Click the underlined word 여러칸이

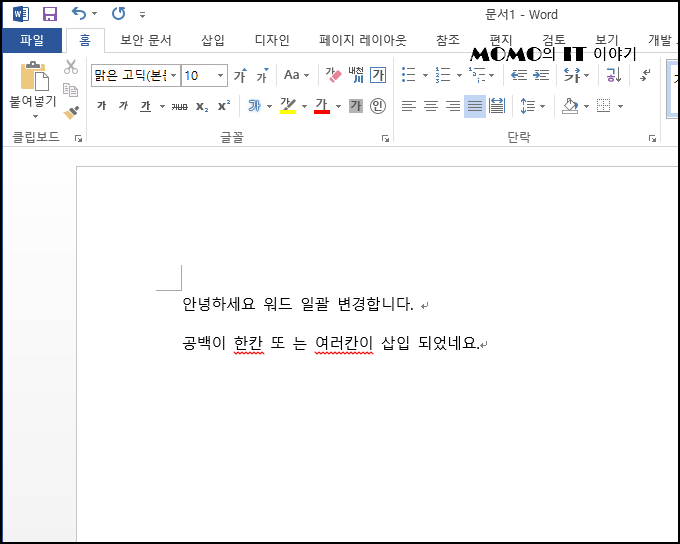(343, 343)
